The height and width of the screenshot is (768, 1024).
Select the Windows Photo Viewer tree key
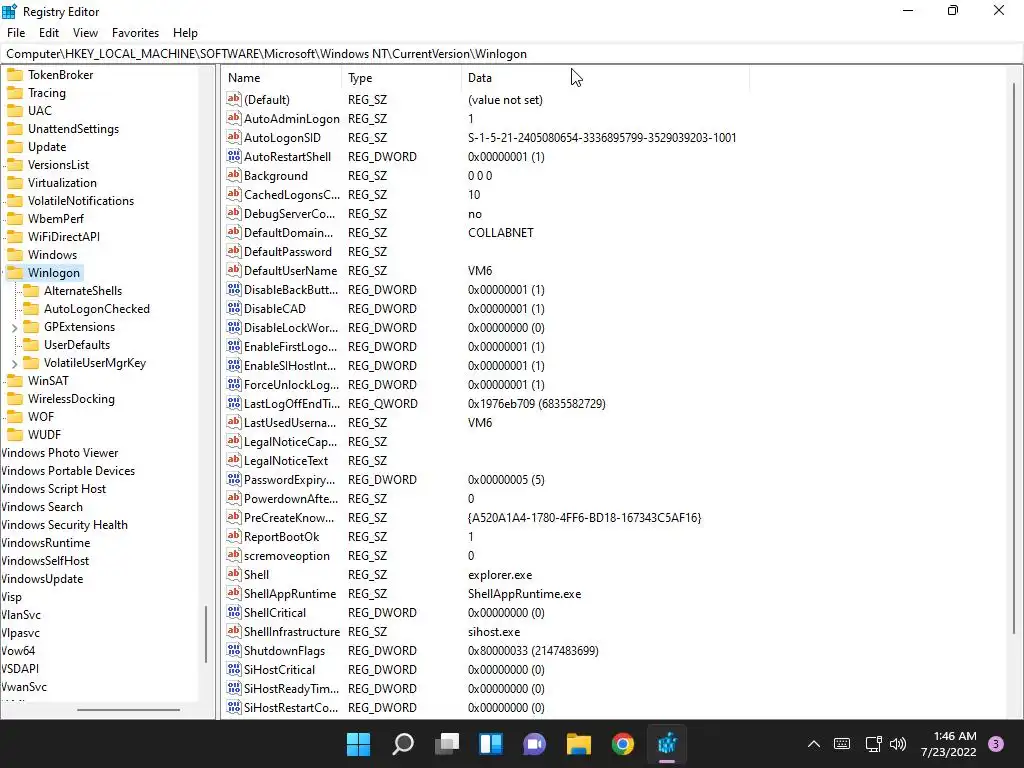tap(60, 453)
